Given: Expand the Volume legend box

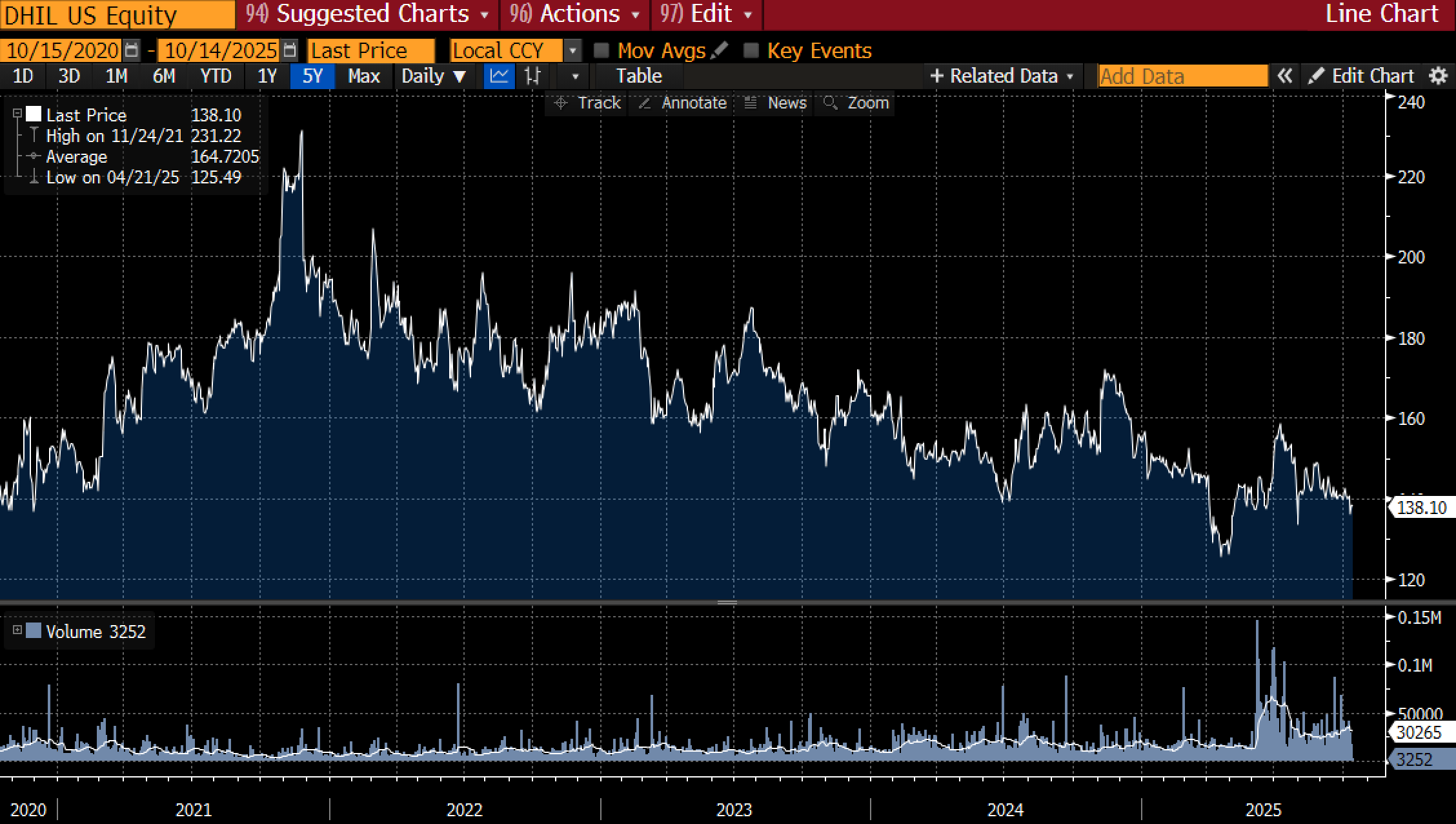Looking at the screenshot, I should pos(17,630).
